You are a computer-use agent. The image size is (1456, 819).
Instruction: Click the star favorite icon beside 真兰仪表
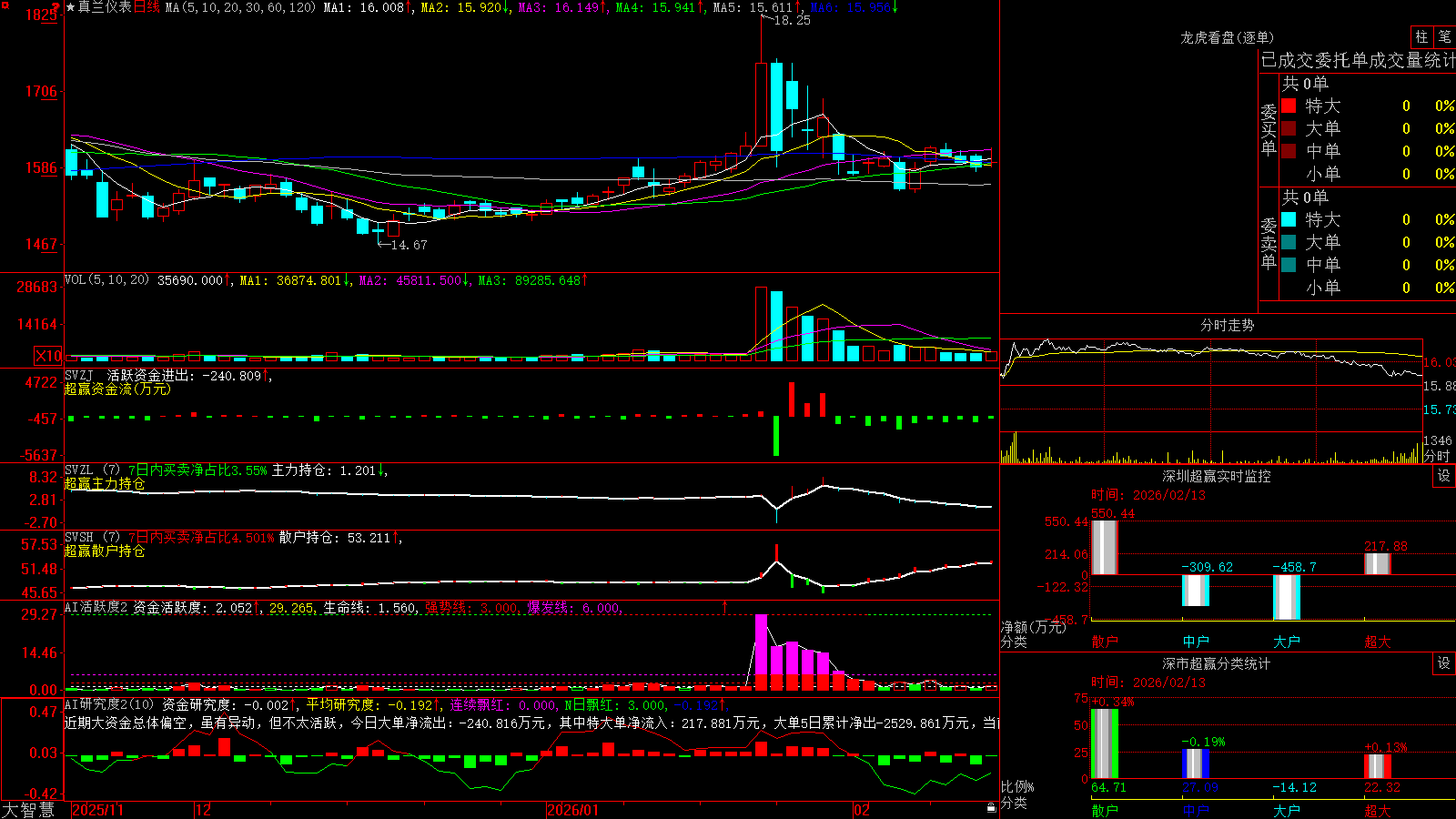70,7
